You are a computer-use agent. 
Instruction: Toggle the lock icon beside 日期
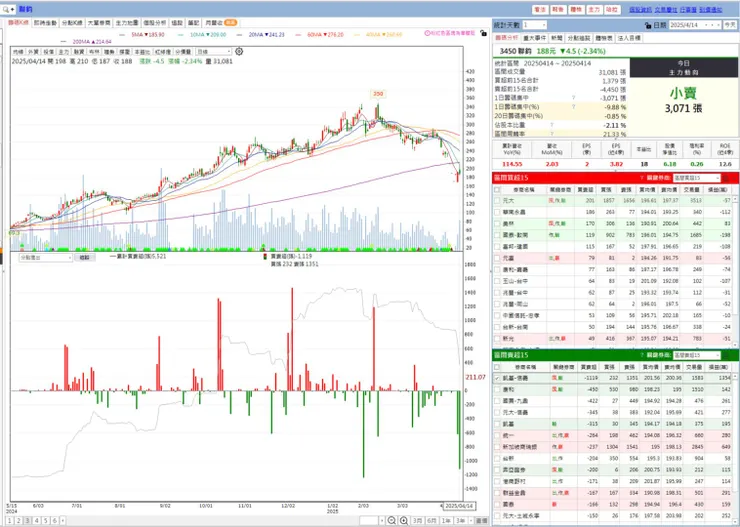pyautogui.click(x=648, y=25)
